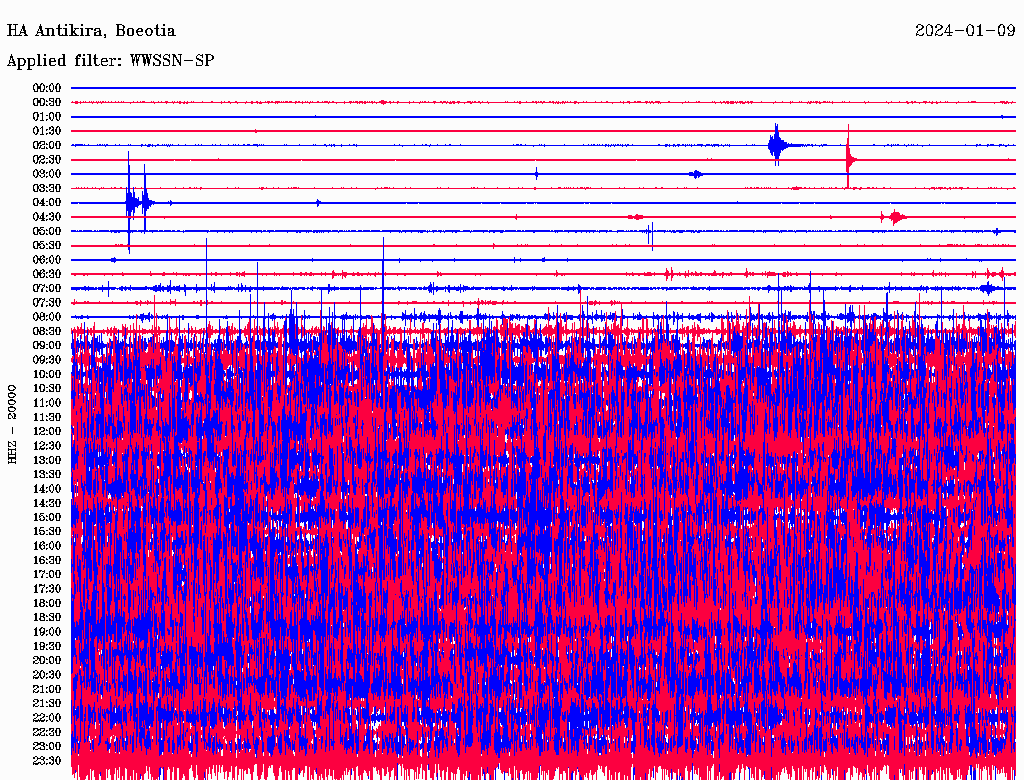Viewport: 1024px width, 780px height.
Task: Click the 04:00 time label
Action: [47, 203]
